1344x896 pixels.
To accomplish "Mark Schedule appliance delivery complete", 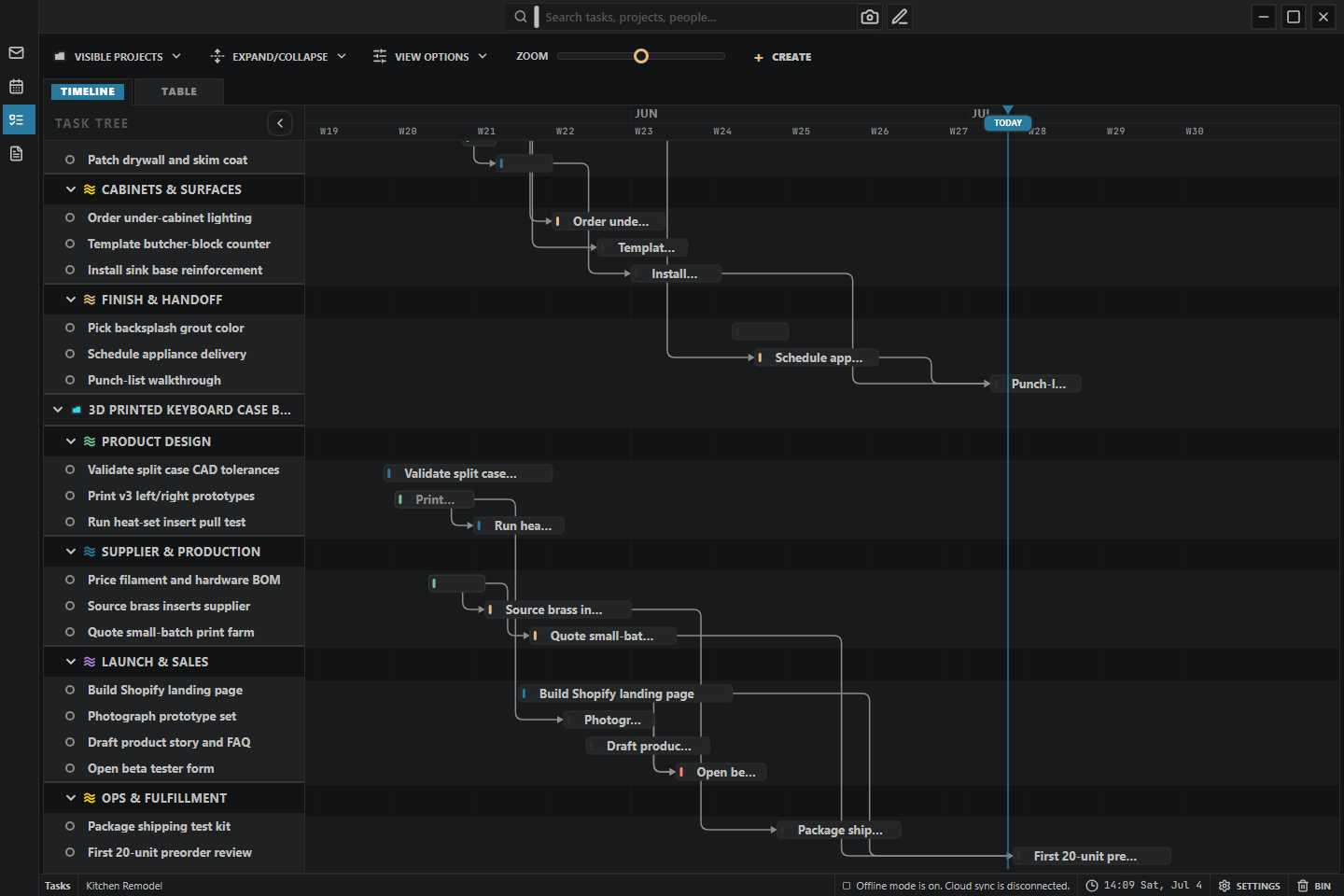I will [x=70, y=354].
